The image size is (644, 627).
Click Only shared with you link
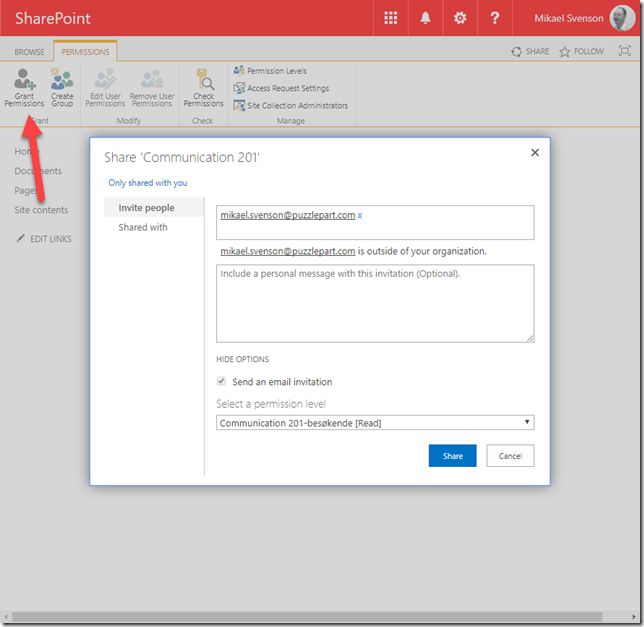[148, 183]
